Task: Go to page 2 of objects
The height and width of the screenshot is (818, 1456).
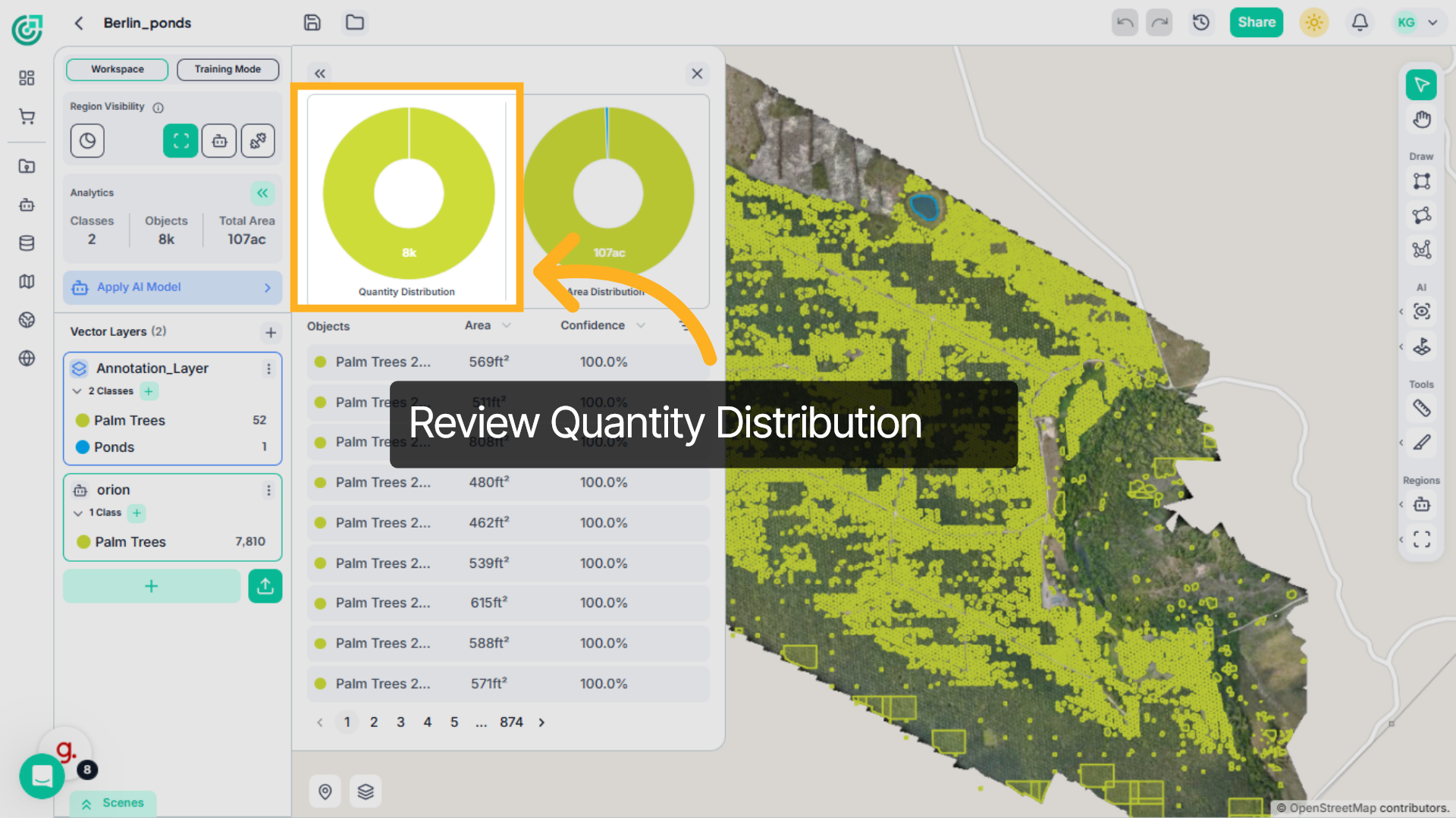Action: [374, 722]
